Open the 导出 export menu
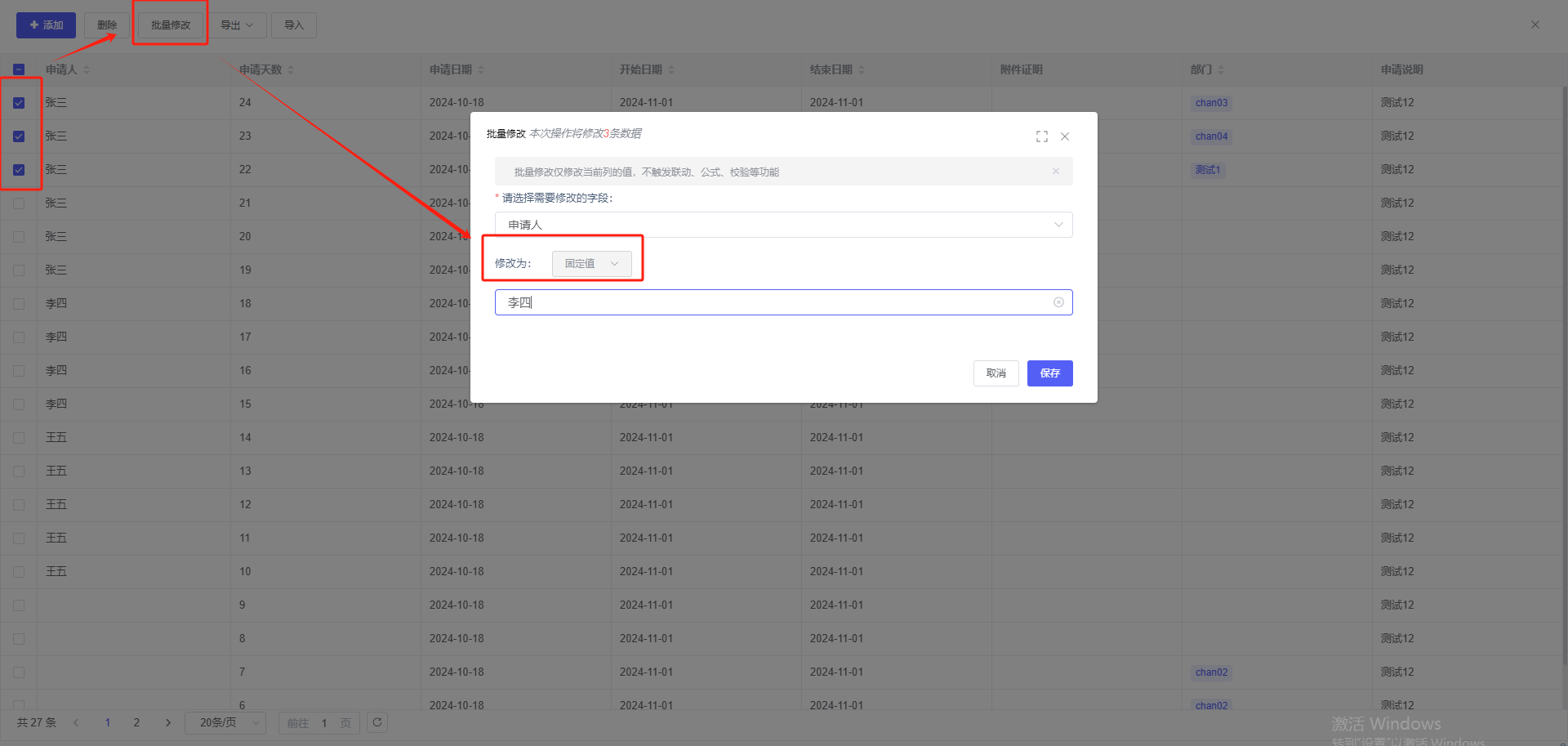The image size is (1568, 746). [237, 25]
